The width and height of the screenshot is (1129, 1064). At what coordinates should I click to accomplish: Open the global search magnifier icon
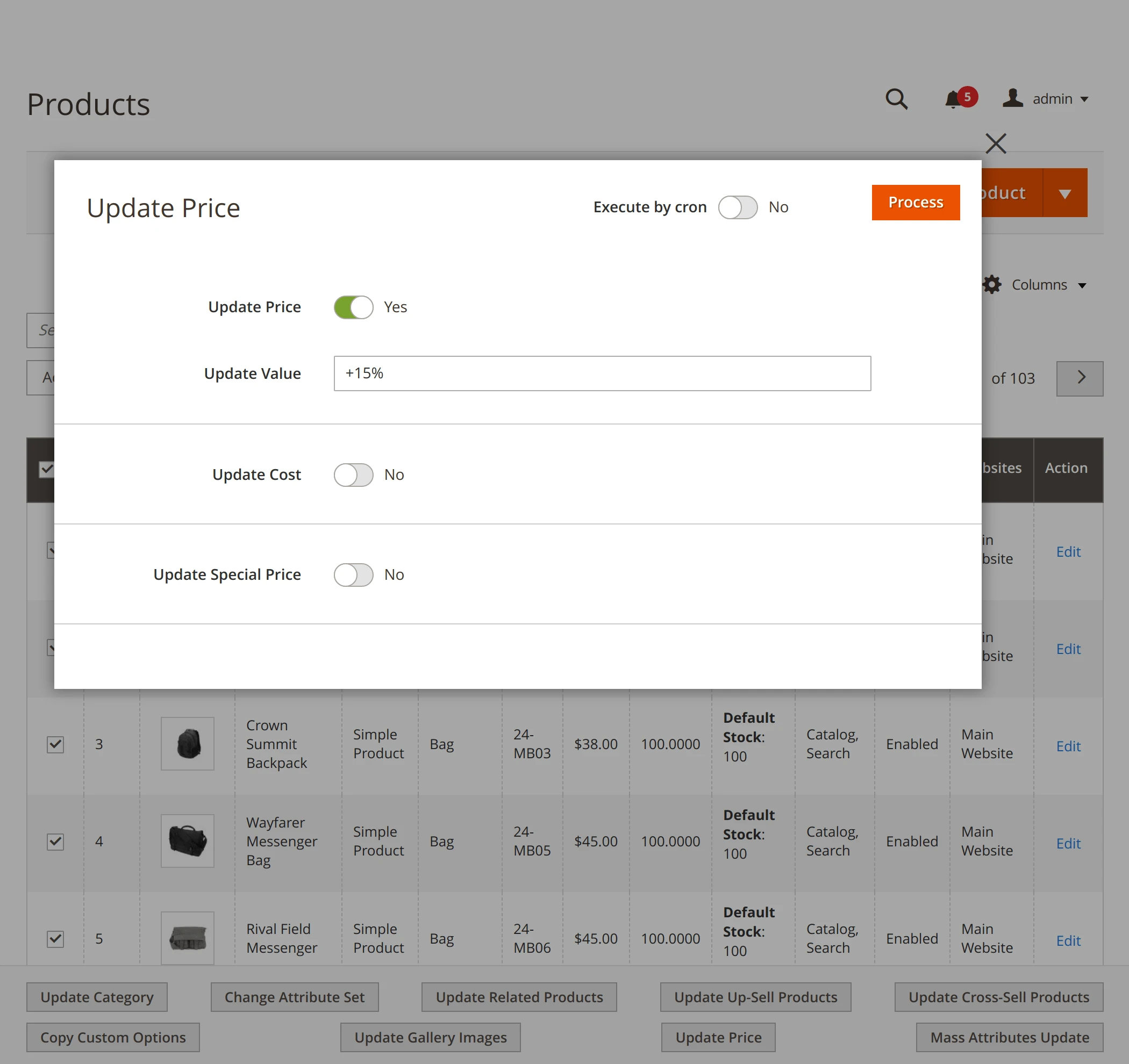(x=896, y=99)
